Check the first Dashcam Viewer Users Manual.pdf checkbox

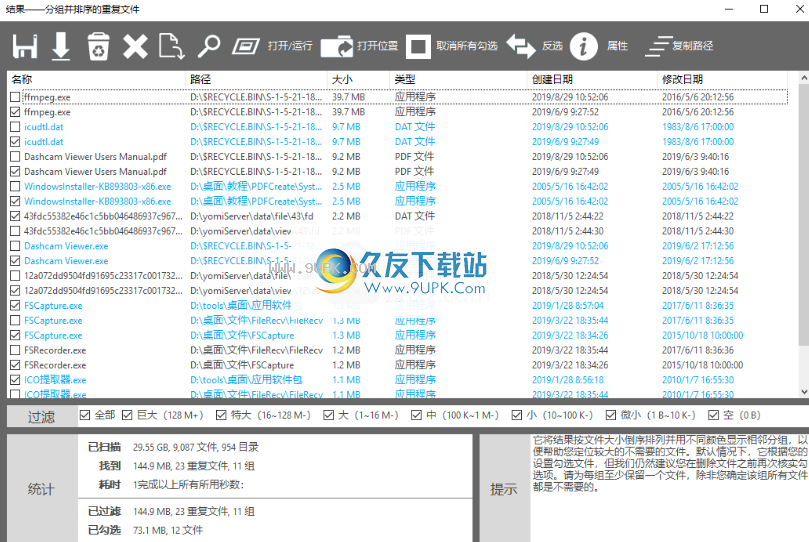(x=15, y=156)
